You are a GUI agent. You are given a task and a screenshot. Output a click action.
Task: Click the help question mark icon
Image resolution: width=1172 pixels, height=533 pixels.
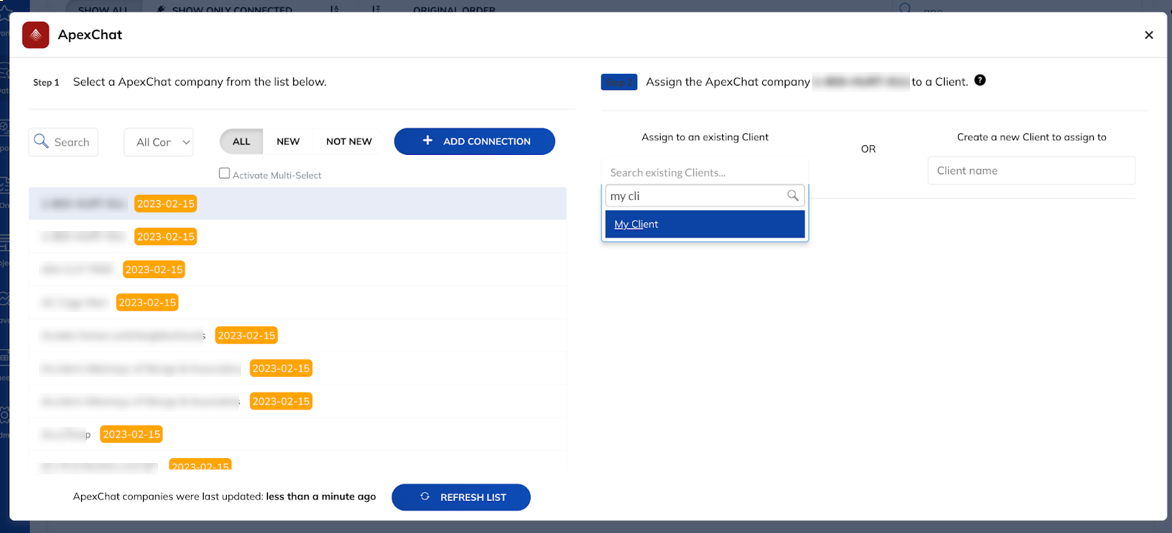point(980,80)
